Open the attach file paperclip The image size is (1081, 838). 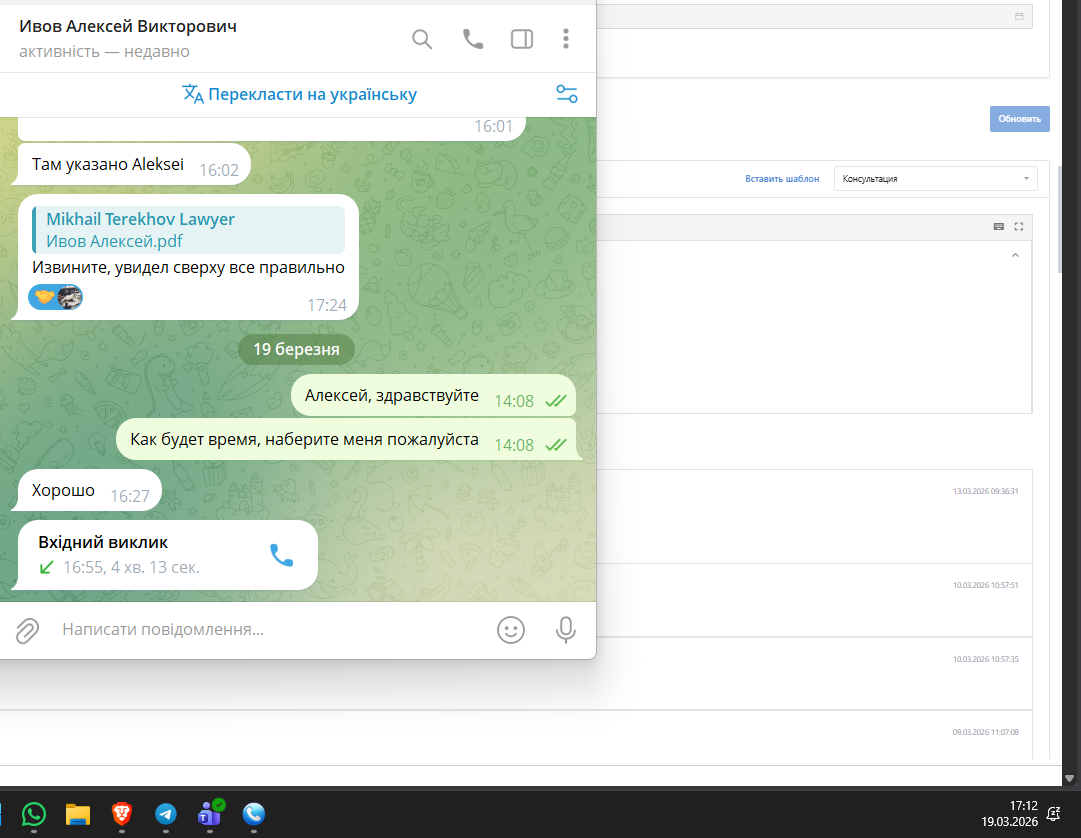[28, 630]
